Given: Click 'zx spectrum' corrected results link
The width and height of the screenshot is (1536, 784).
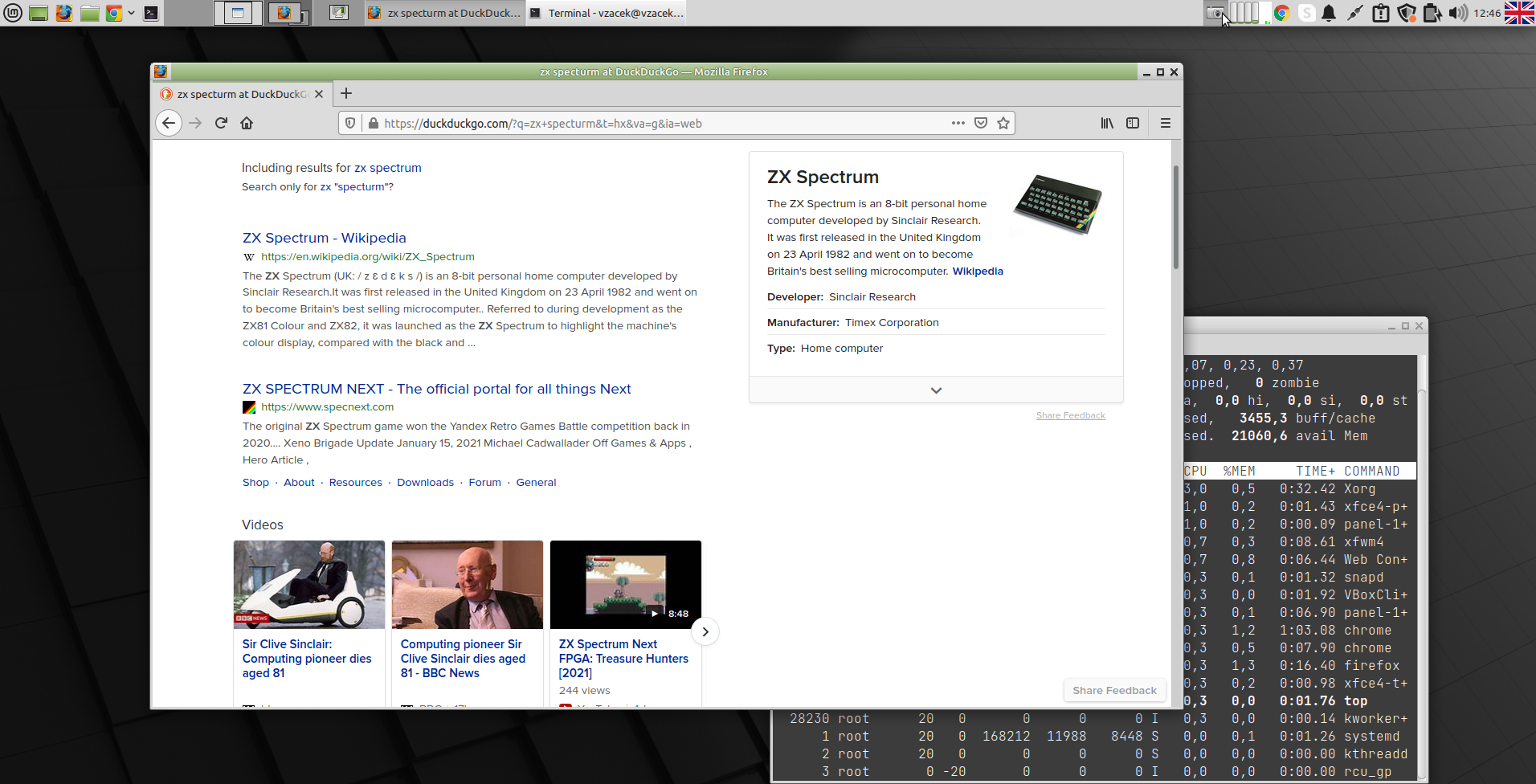Looking at the screenshot, I should (x=388, y=168).
